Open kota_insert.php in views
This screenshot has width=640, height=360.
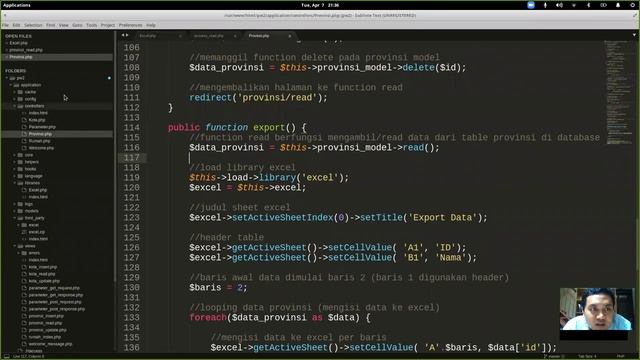[42, 267]
